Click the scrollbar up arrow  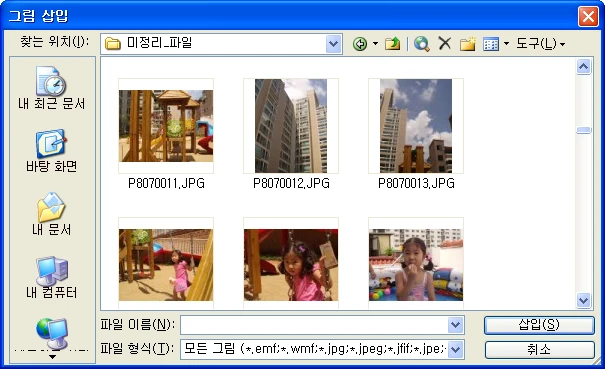coord(583,67)
